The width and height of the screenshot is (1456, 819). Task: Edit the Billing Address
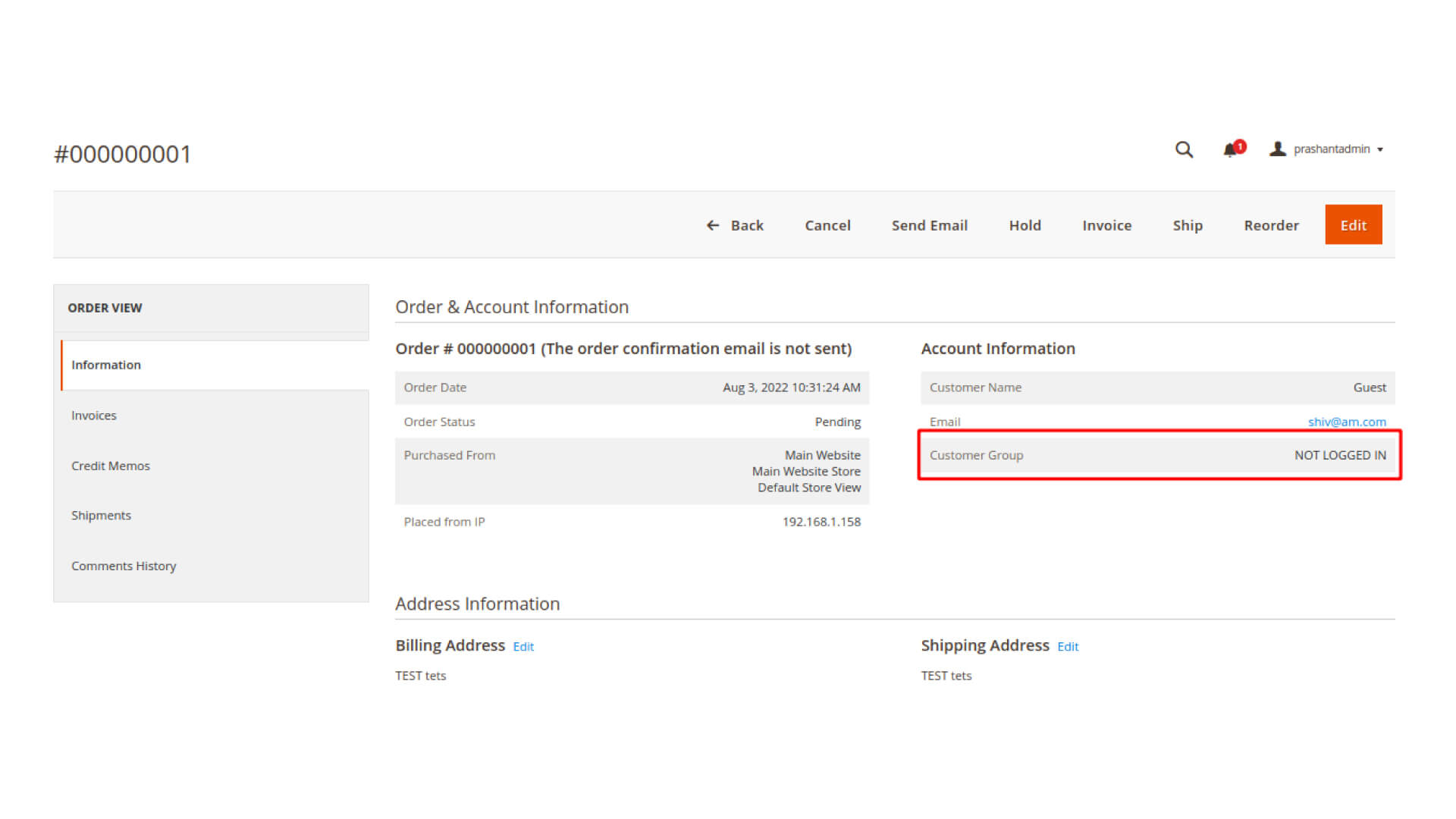click(523, 647)
